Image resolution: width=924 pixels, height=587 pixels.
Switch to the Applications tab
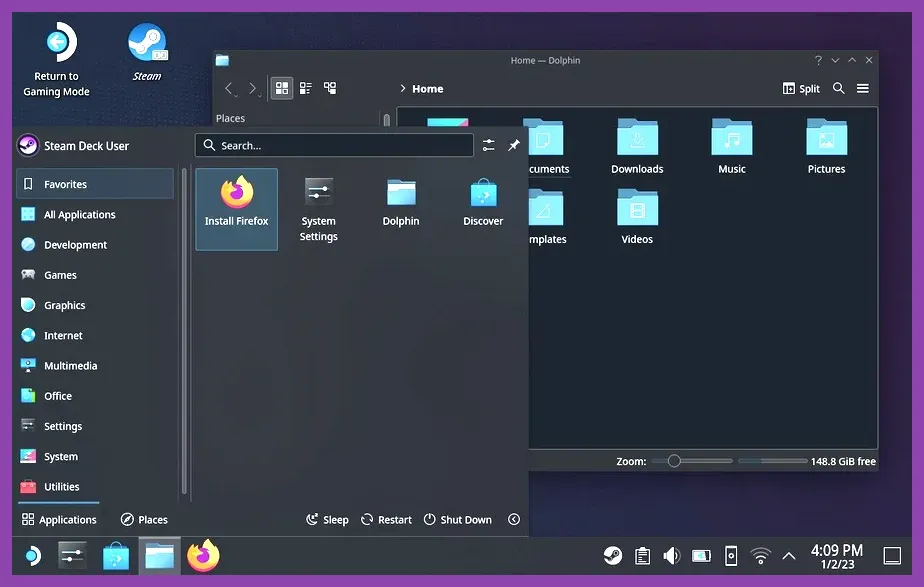(x=59, y=519)
